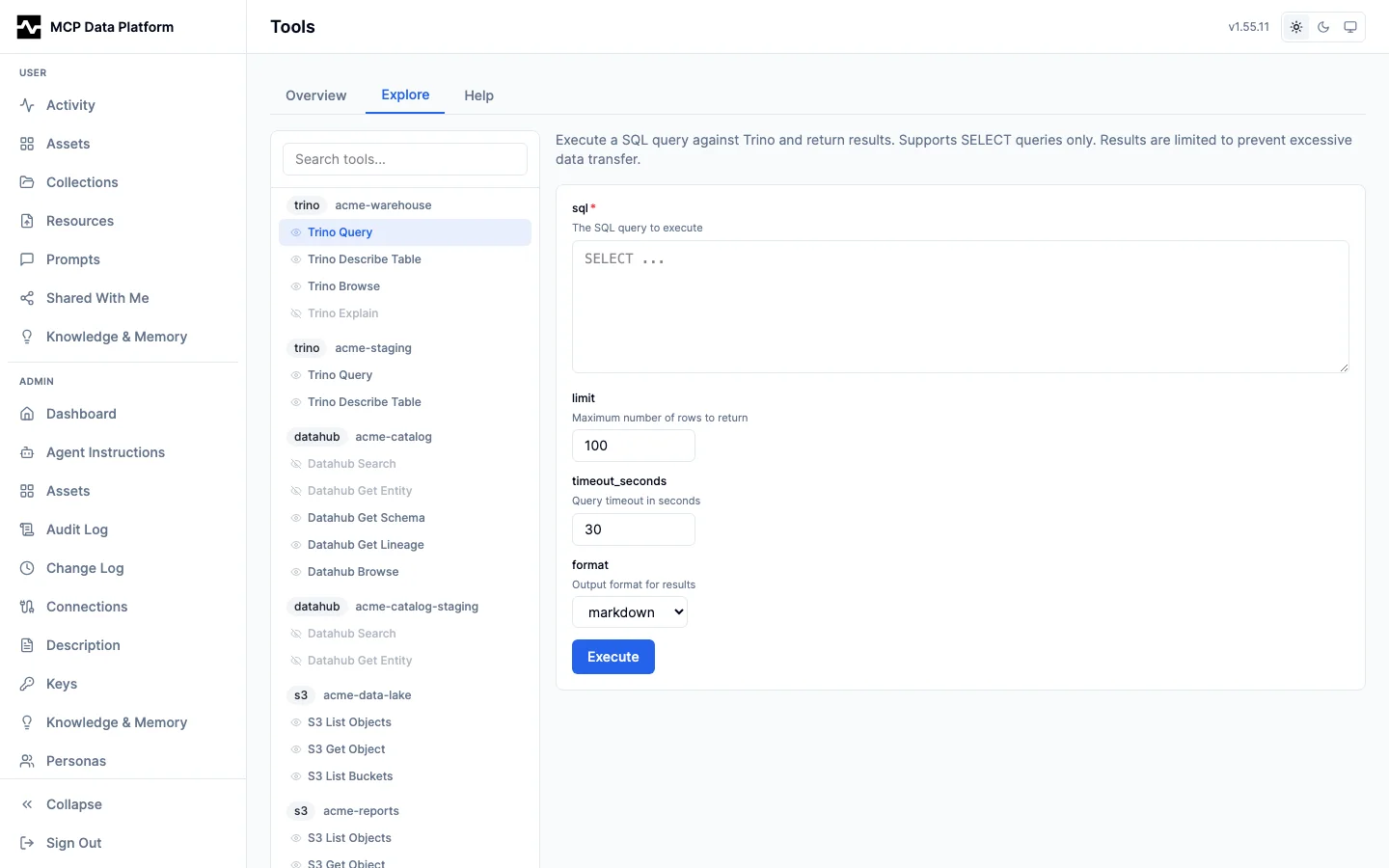The image size is (1389, 868).
Task: Click the Prompts speech bubble icon
Action: 27,259
